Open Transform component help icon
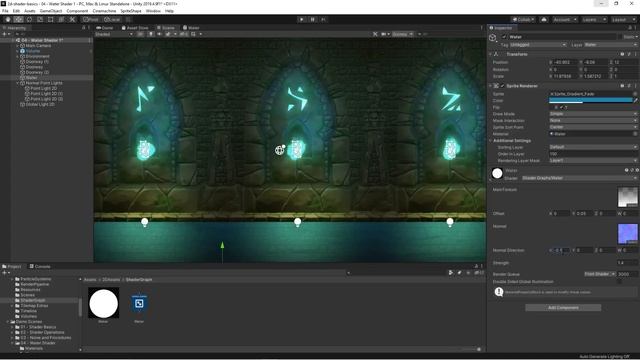 click(x=622, y=54)
